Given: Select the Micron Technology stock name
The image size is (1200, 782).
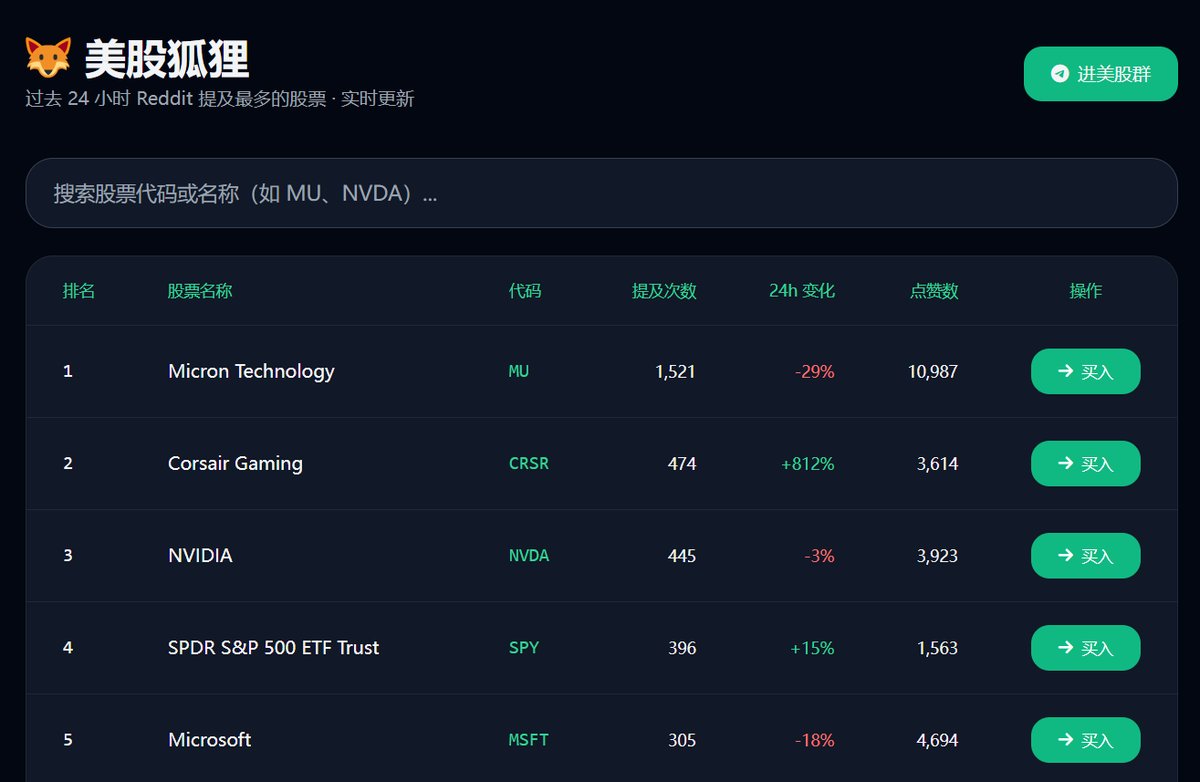Looking at the screenshot, I should click(x=251, y=371).
